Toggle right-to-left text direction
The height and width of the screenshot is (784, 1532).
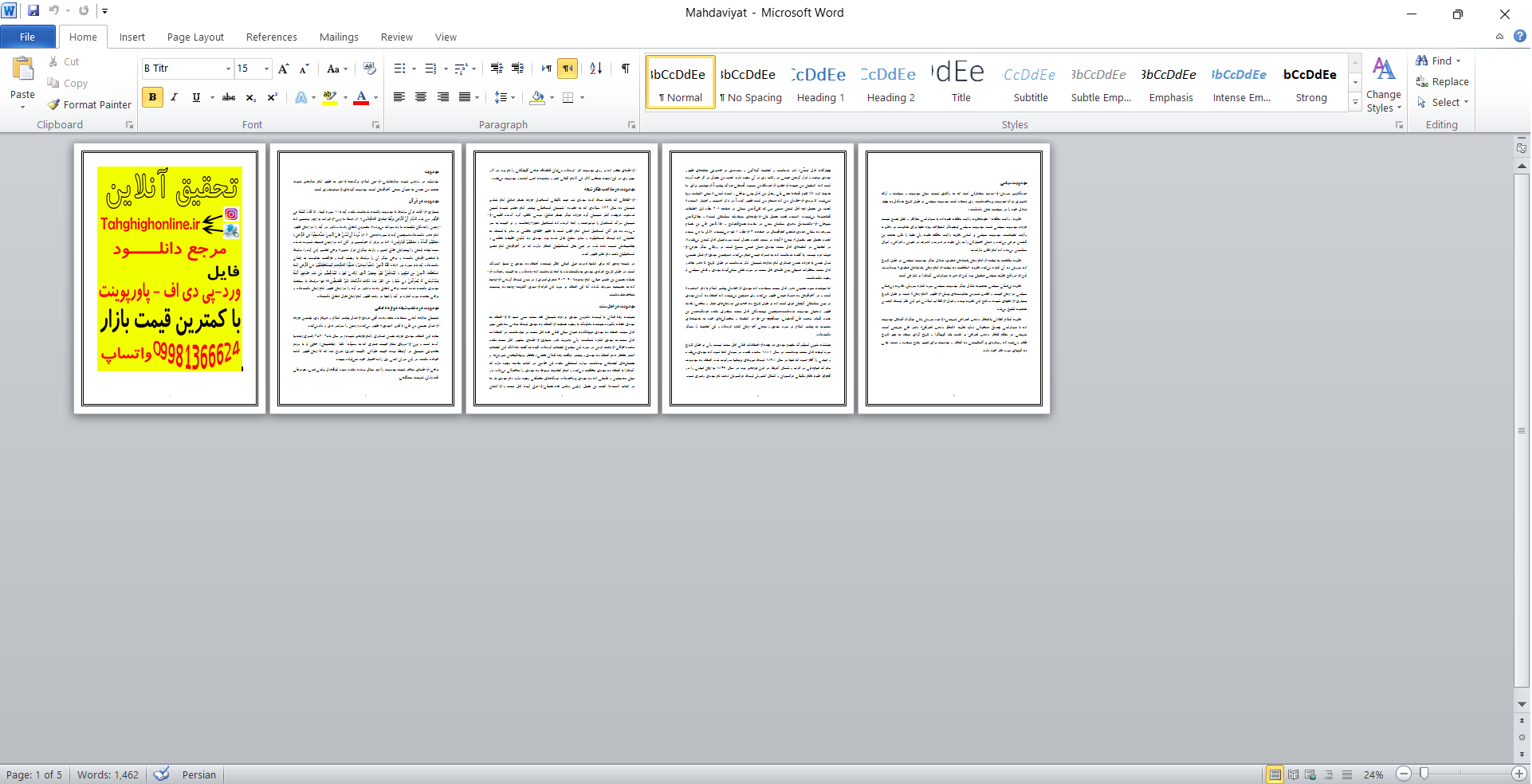pos(568,69)
